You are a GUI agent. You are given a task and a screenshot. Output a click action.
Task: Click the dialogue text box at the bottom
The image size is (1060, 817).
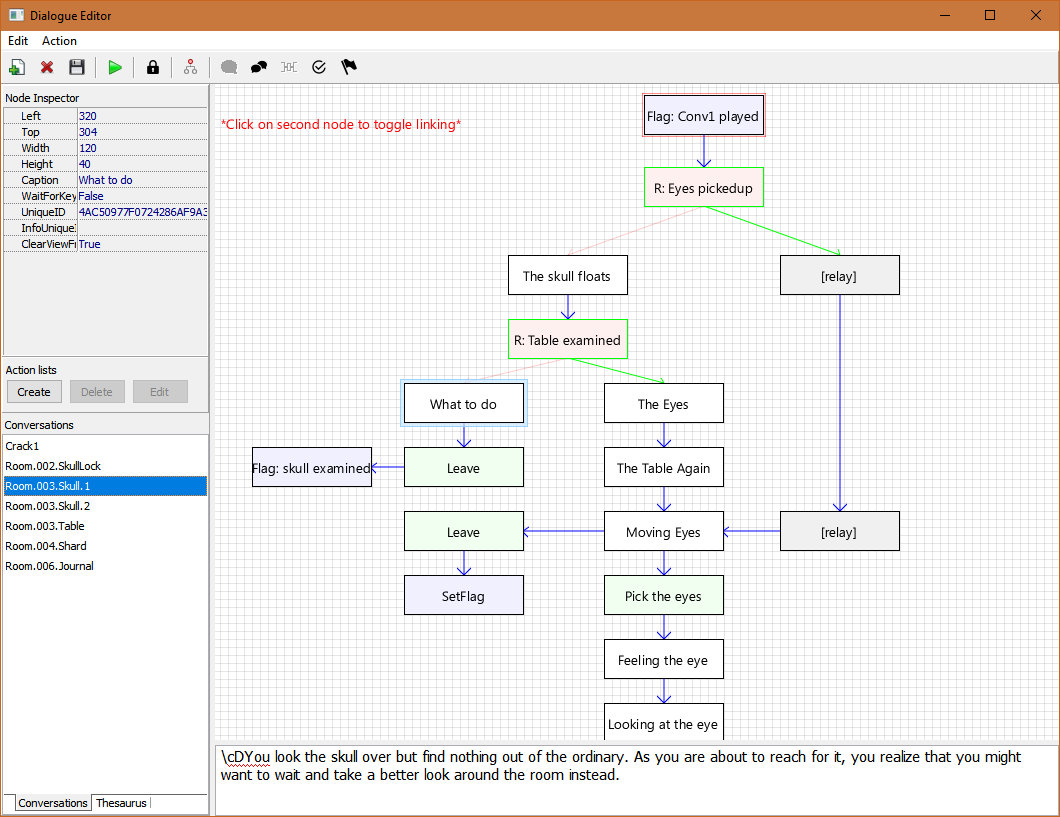pyautogui.click(x=636, y=779)
